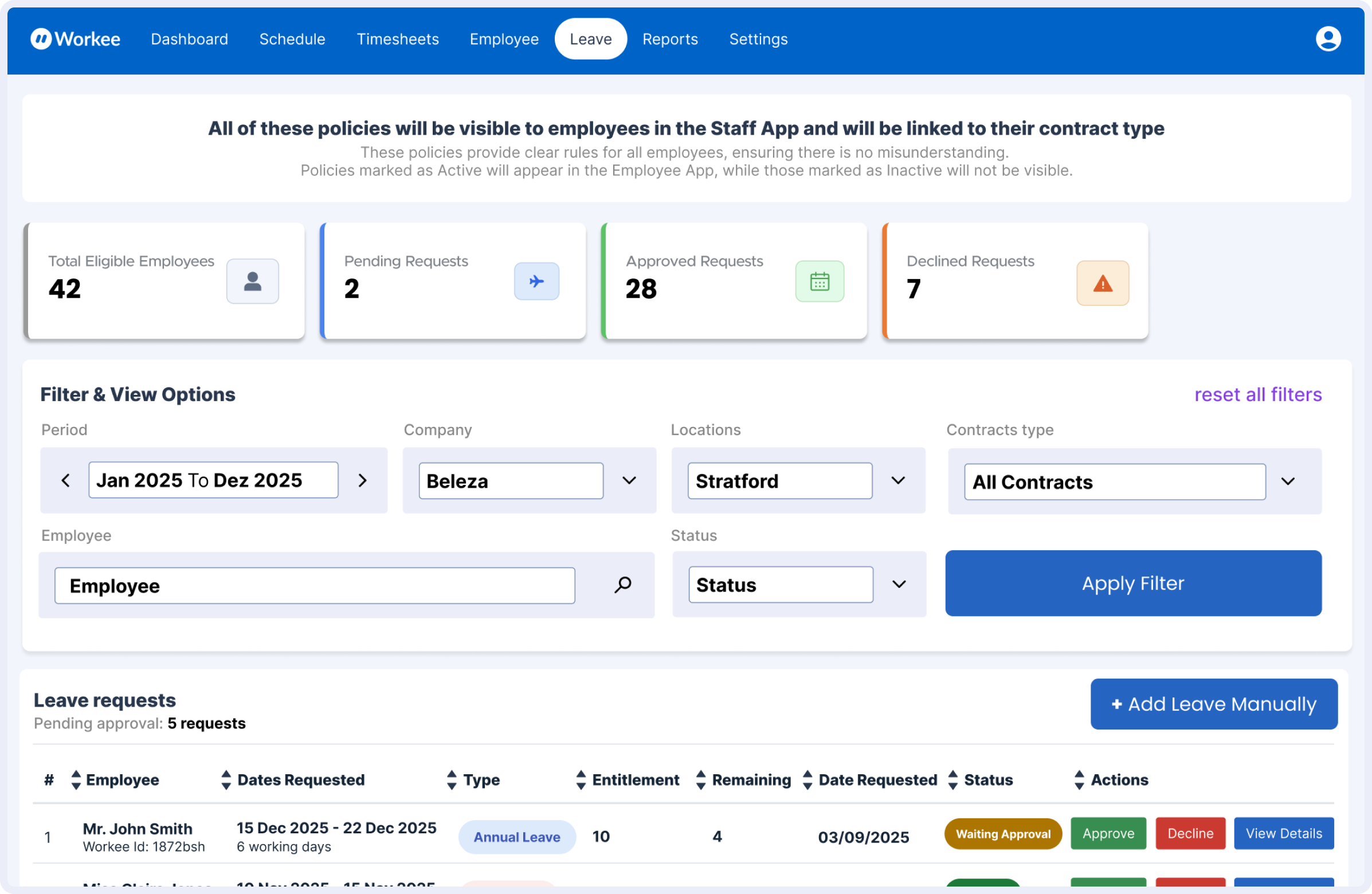
Task: Expand the Locations Stratford dropdown
Action: click(x=897, y=480)
